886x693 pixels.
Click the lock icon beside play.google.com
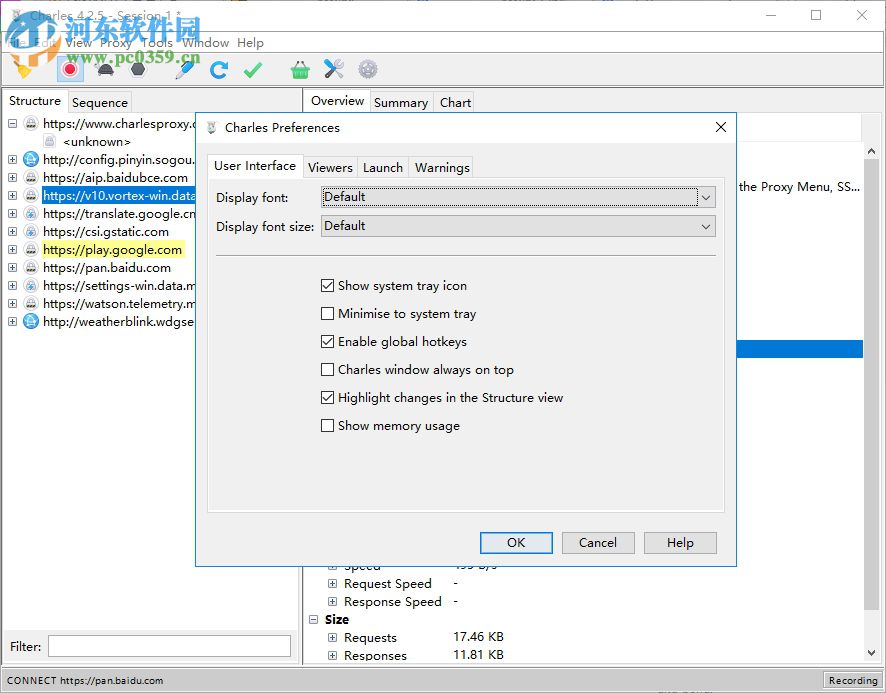pos(31,249)
